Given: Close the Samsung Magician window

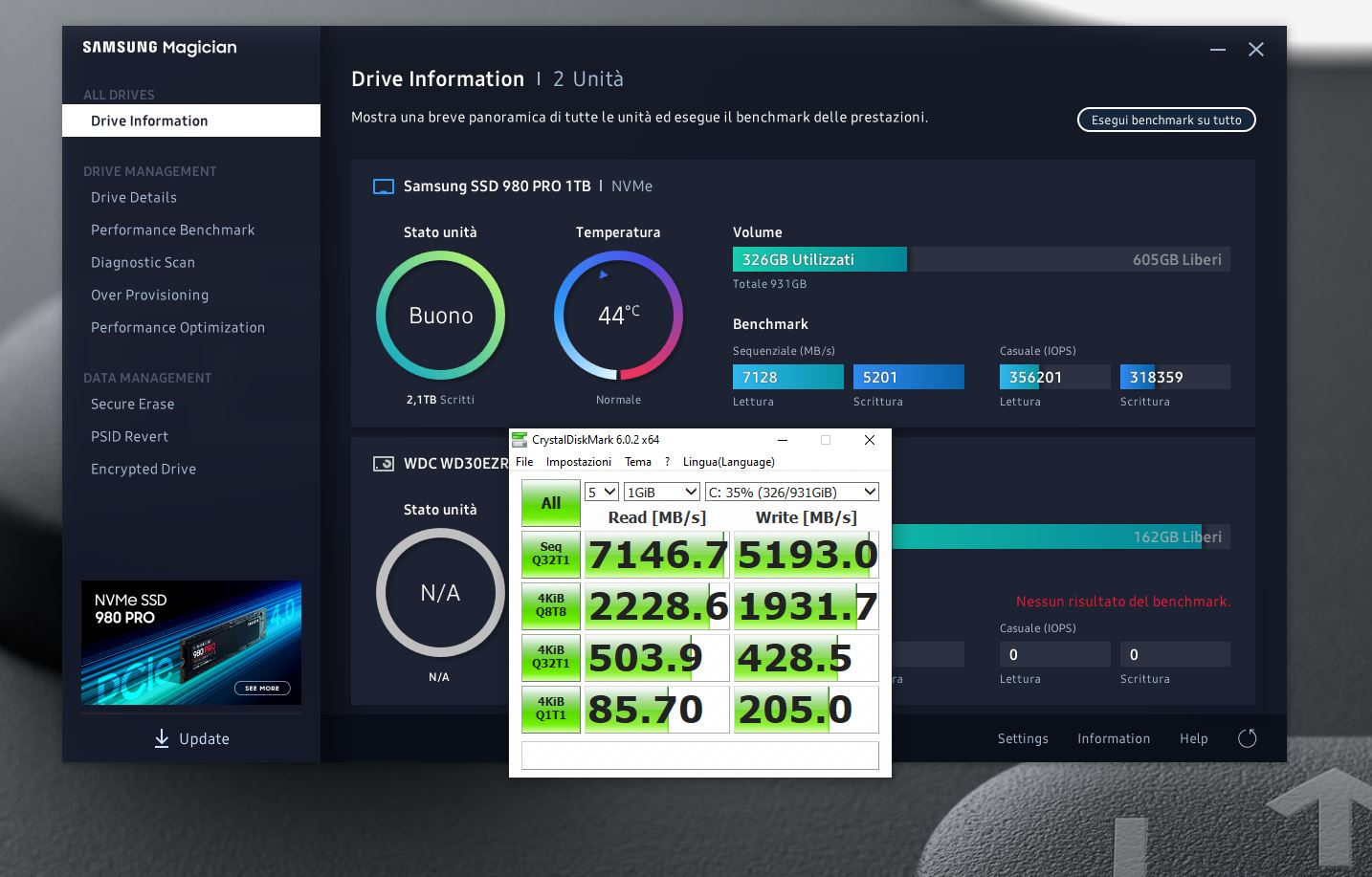Looking at the screenshot, I should point(1256,50).
